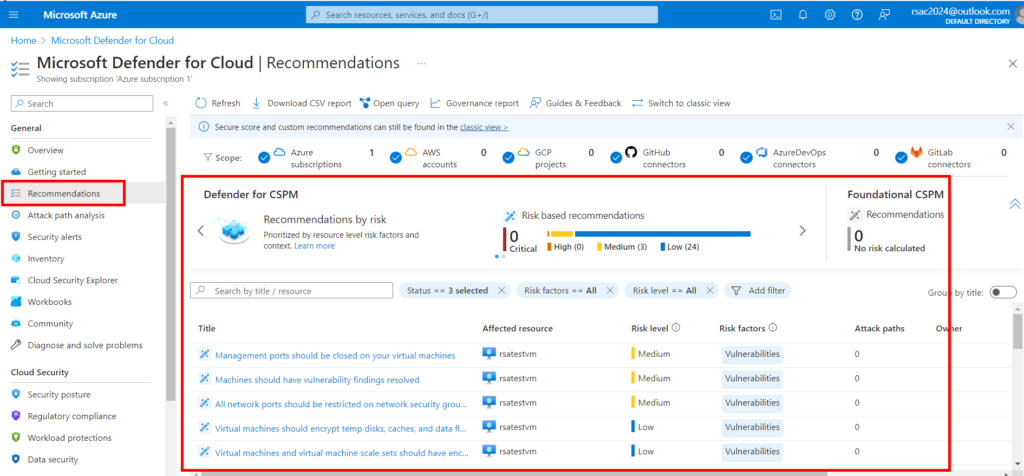Click Security posture shield icon
Viewport: 1024px width, 476px height.
point(16,394)
